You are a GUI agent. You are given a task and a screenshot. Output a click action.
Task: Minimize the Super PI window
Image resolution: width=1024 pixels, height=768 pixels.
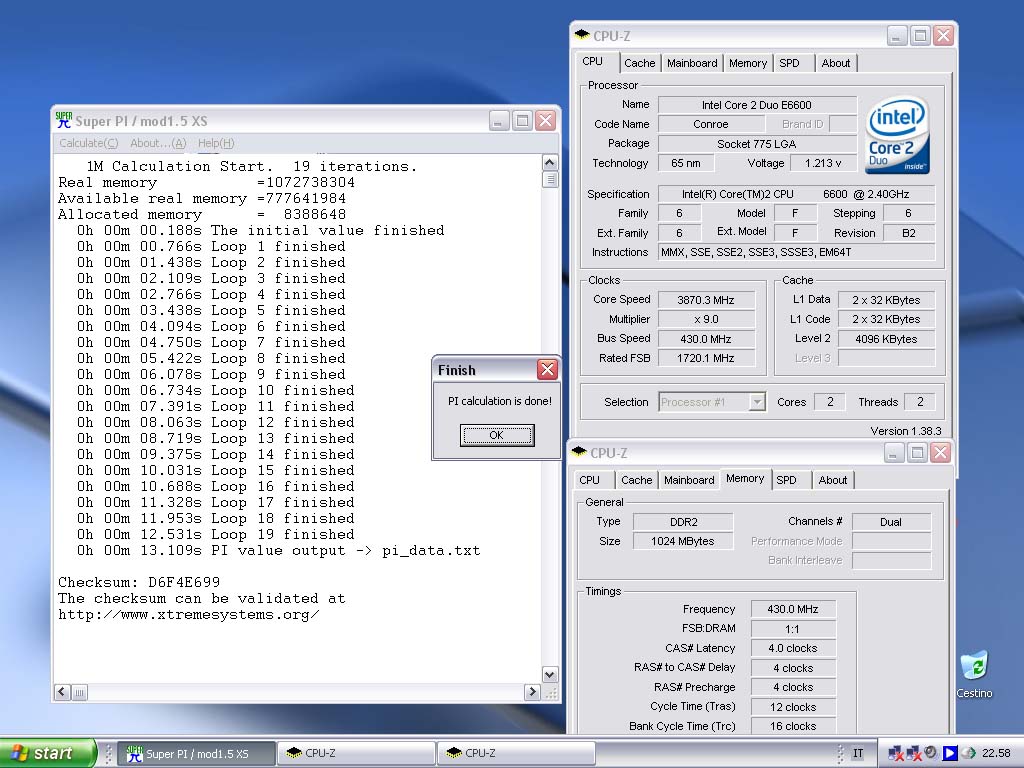point(499,121)
